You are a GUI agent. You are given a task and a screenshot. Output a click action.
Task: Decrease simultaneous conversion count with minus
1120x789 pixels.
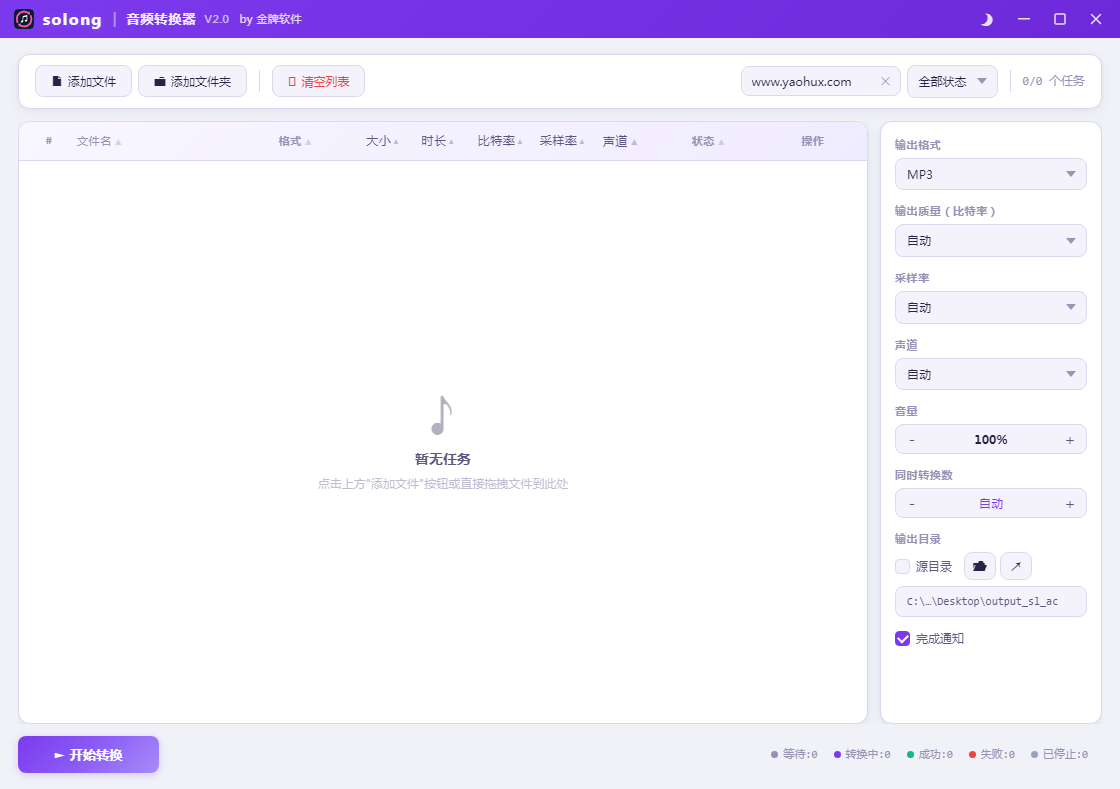tap(912, 504)
